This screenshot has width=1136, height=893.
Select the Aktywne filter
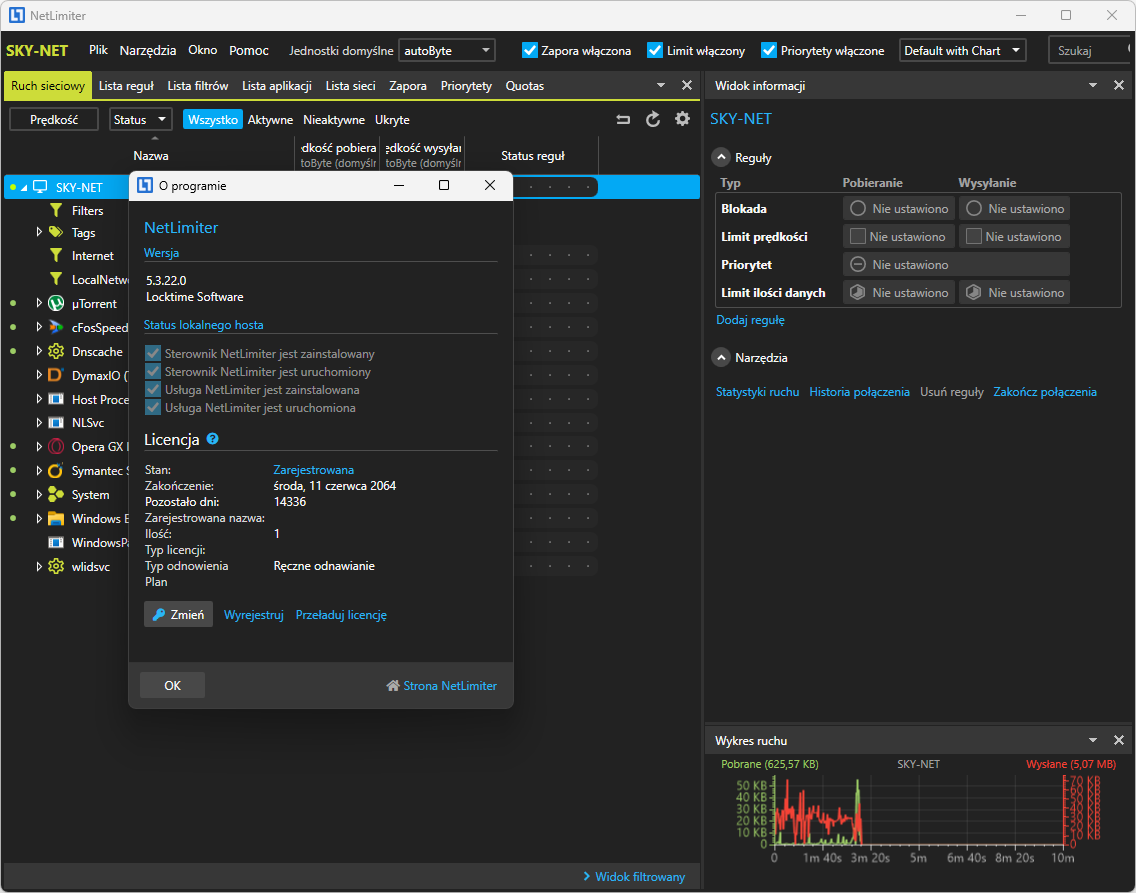[x=270, y=120]
